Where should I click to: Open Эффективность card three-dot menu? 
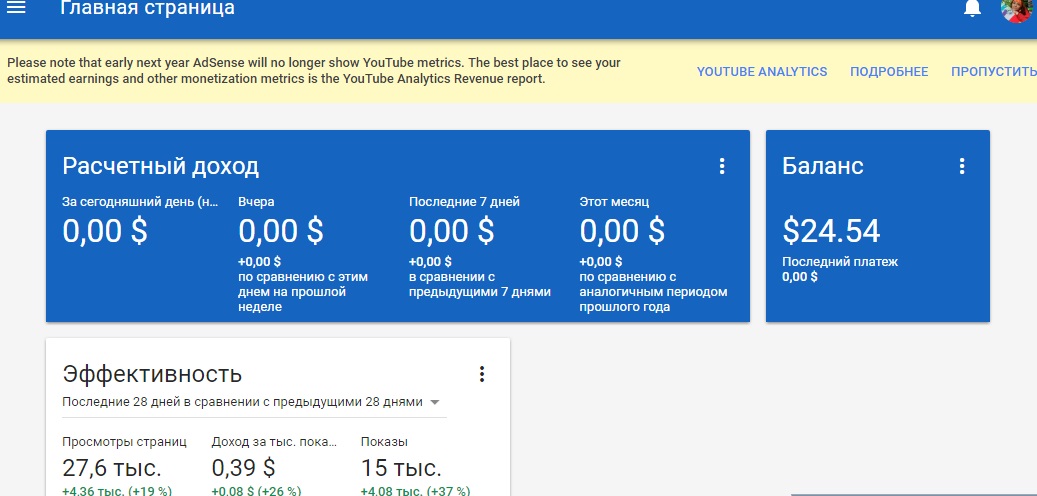[482, 374]
